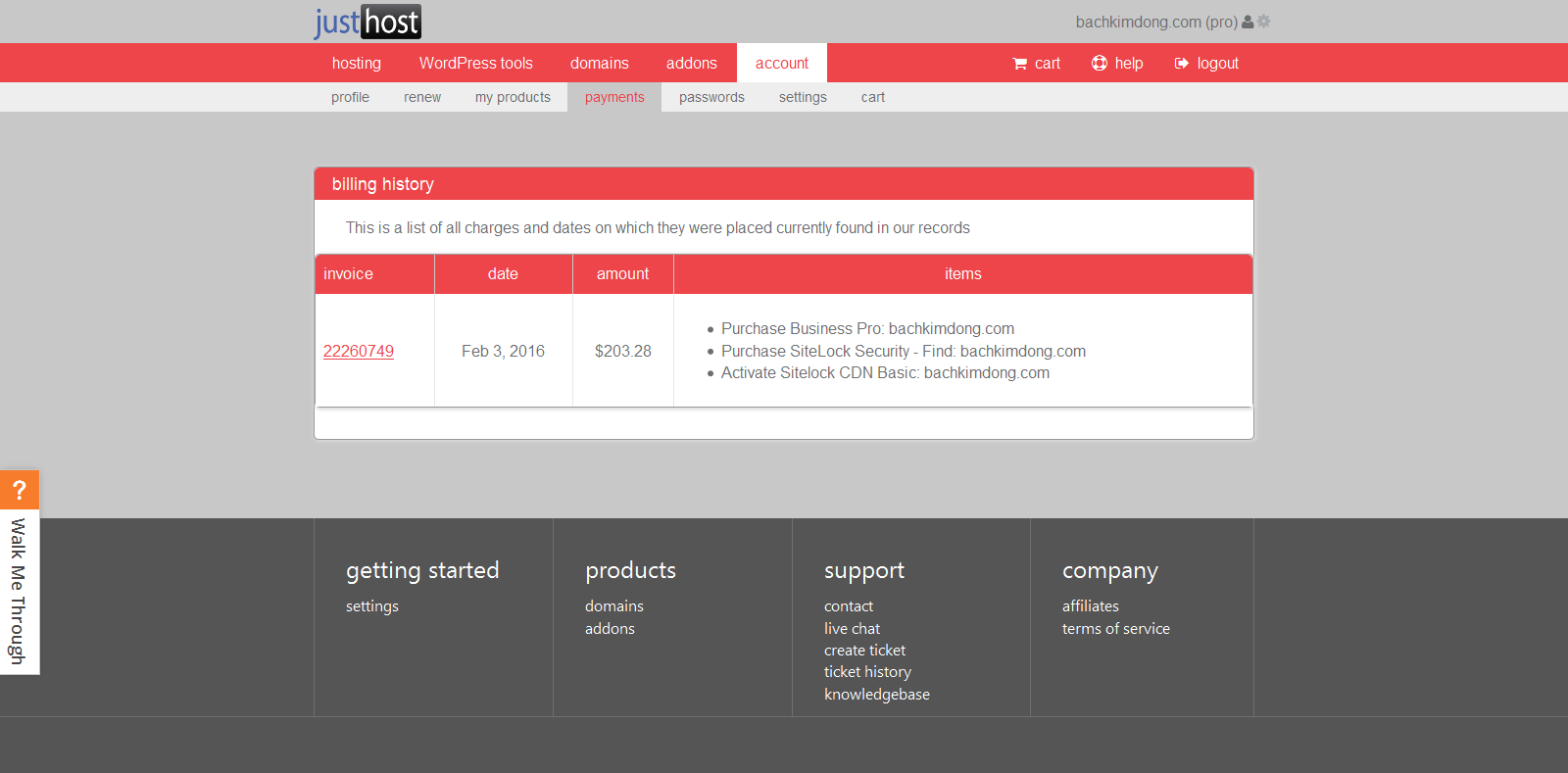This screenshot has width=1568, height=773.
Task: Click the help lifebuoy icon
Action: 1100,63
